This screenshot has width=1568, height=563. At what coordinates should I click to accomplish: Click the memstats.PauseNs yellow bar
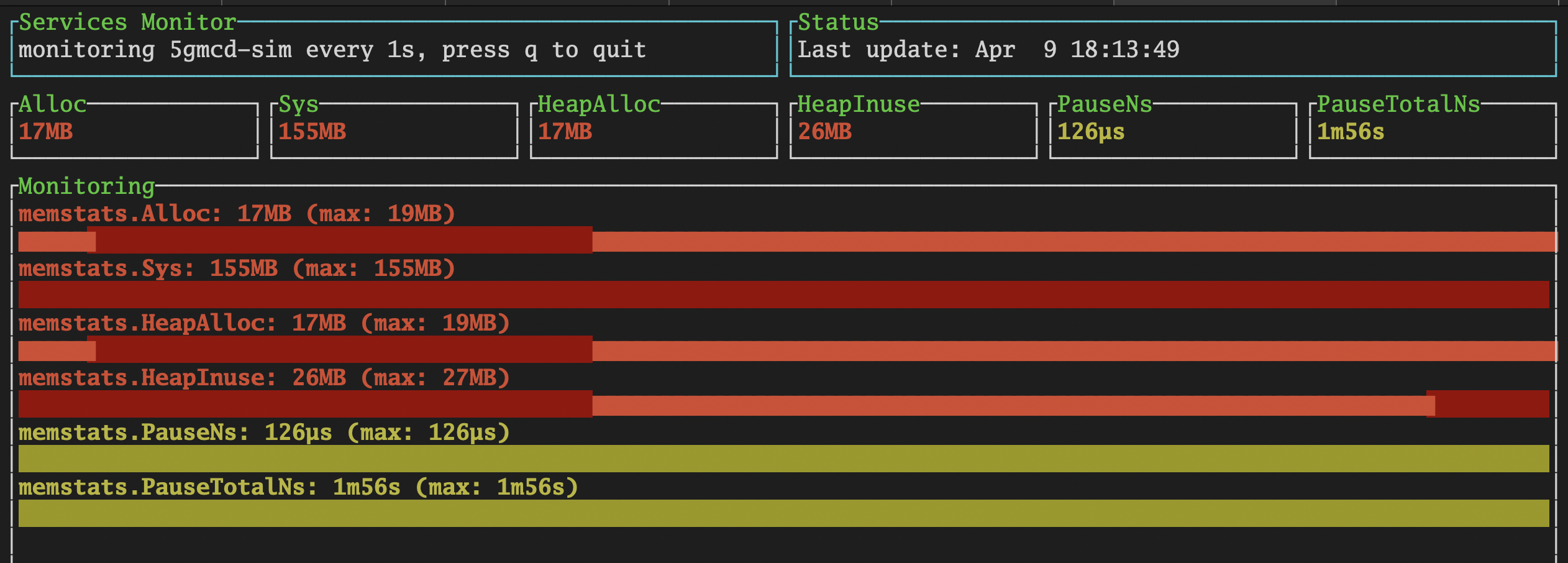click(784, 459)
